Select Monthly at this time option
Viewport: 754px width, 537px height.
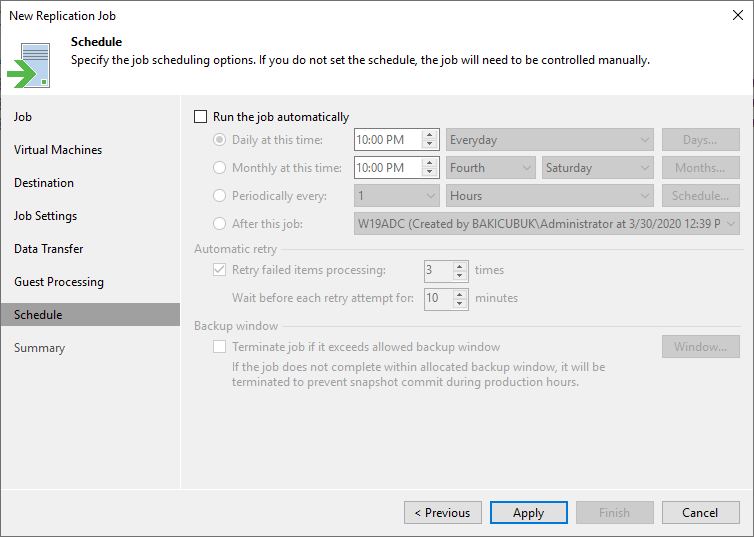click(219, 168)
